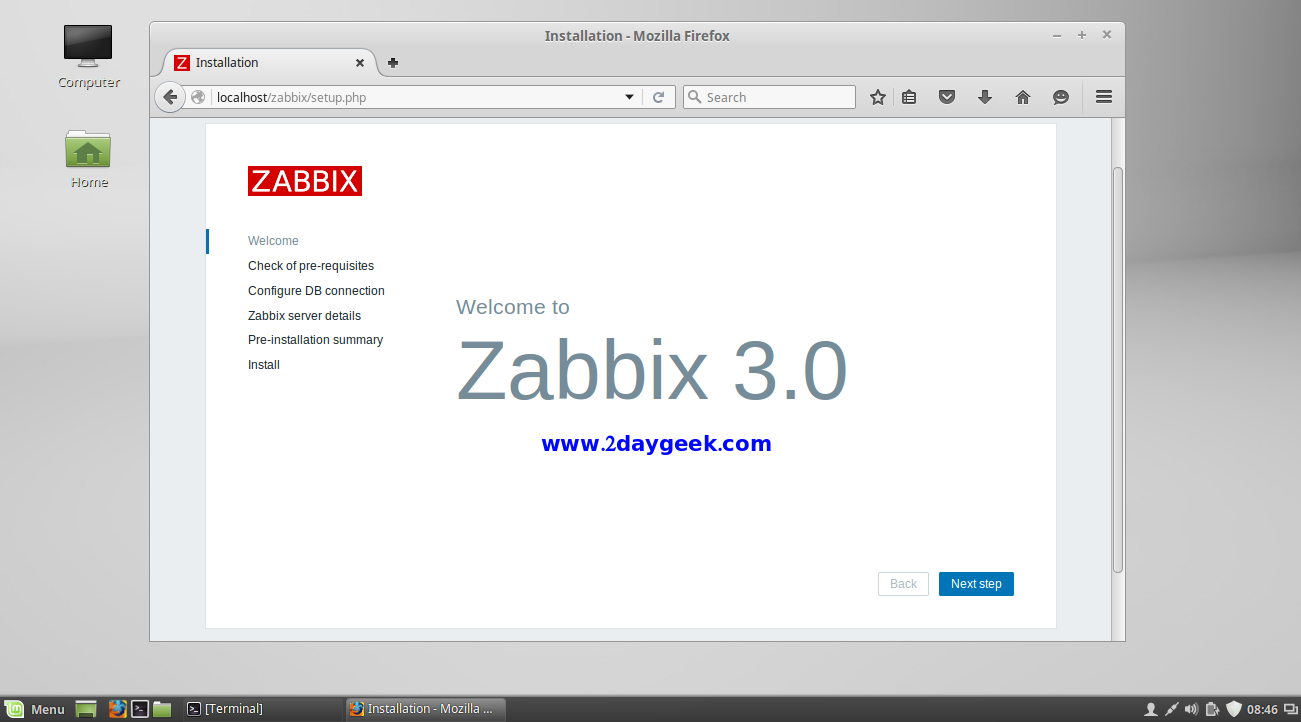This screenshot has height=722, width=1301.
Task: Save page to Pocket icon
Action: pos(947,97)
